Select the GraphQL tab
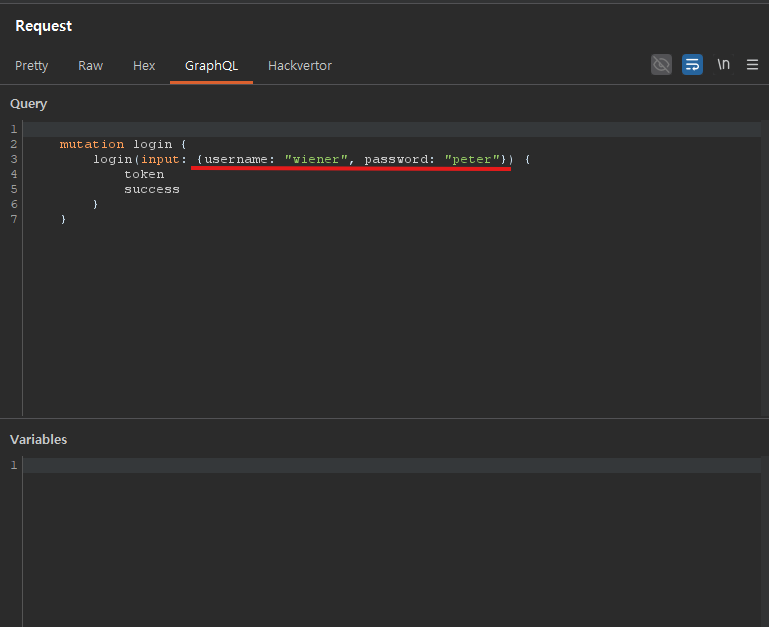Viewport: 769px width, 627px height. (x=211, y=66)
